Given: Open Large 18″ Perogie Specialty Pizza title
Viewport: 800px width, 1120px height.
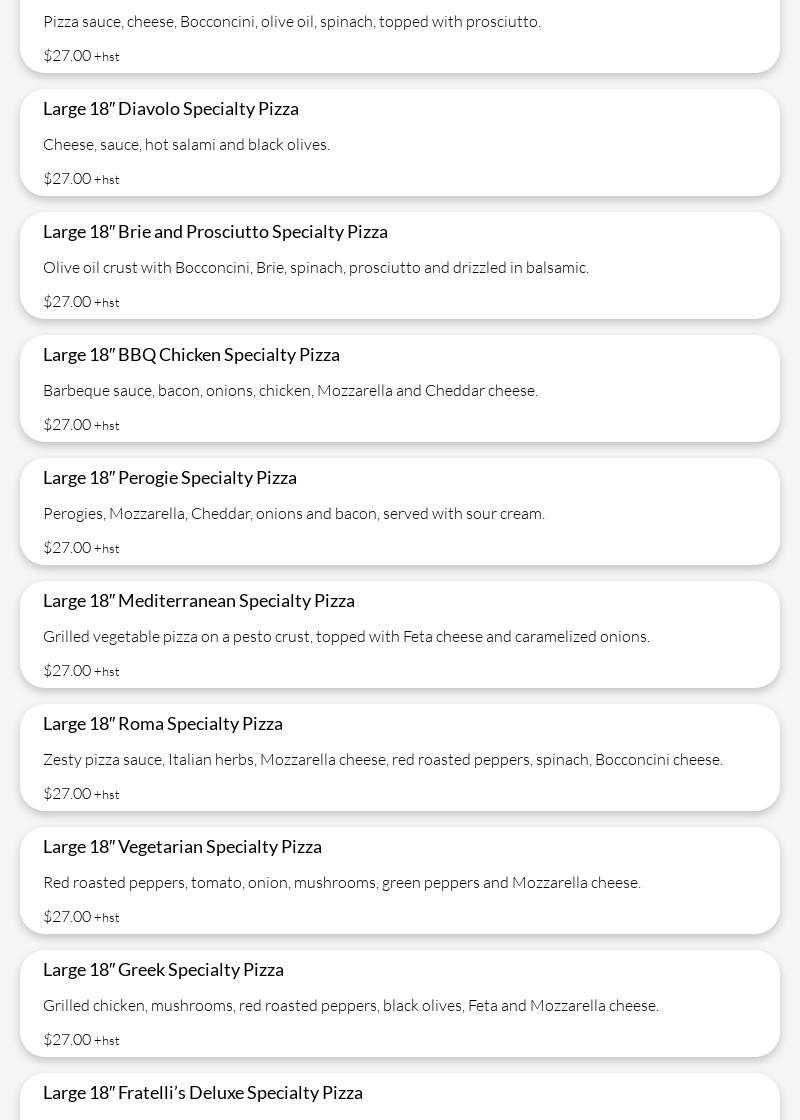Looking at the screenshot, I should pyautogui.click(x=170, y=477).
